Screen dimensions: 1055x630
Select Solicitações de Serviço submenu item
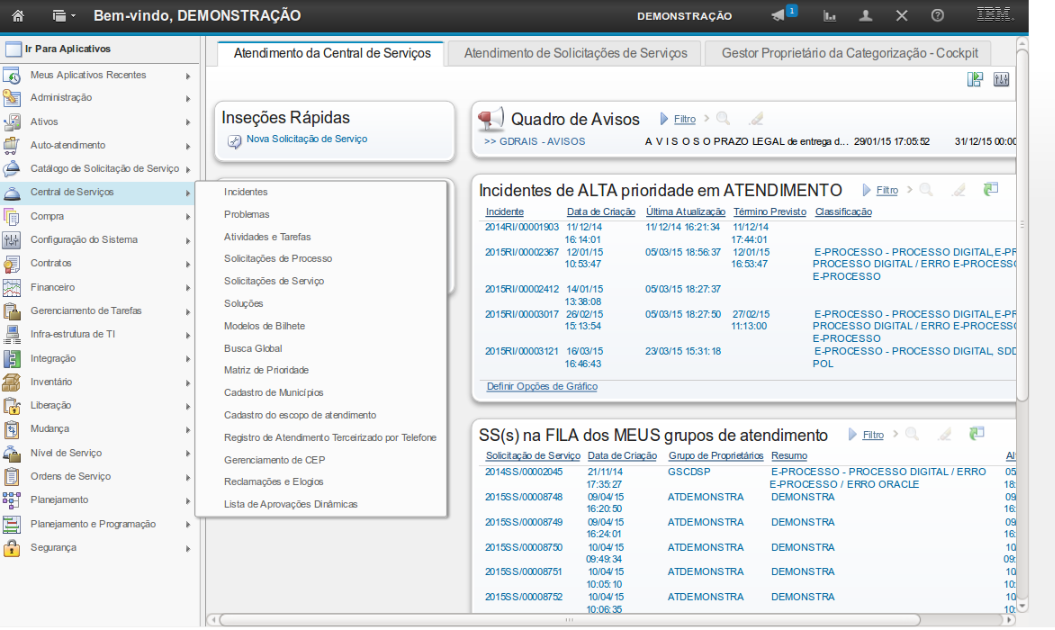pos(274,281)
